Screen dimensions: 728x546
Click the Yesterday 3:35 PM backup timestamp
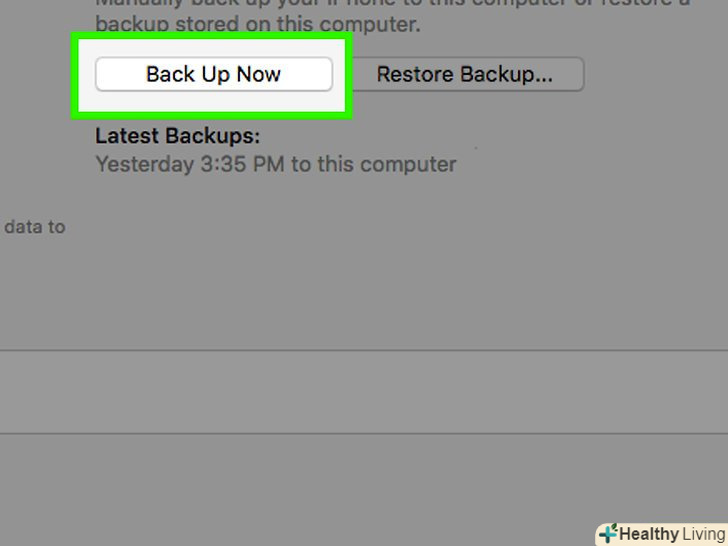tap(275, 164)
